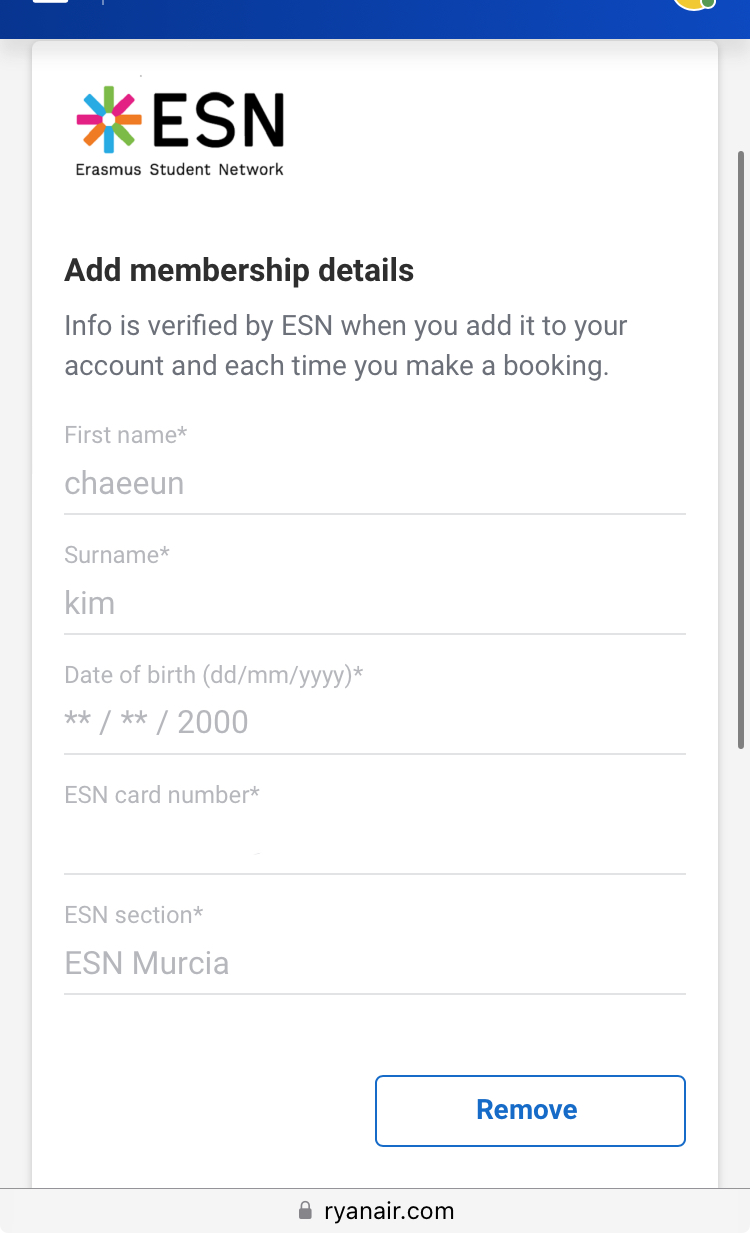Select the ryanair.com address text

(389, 1211)
